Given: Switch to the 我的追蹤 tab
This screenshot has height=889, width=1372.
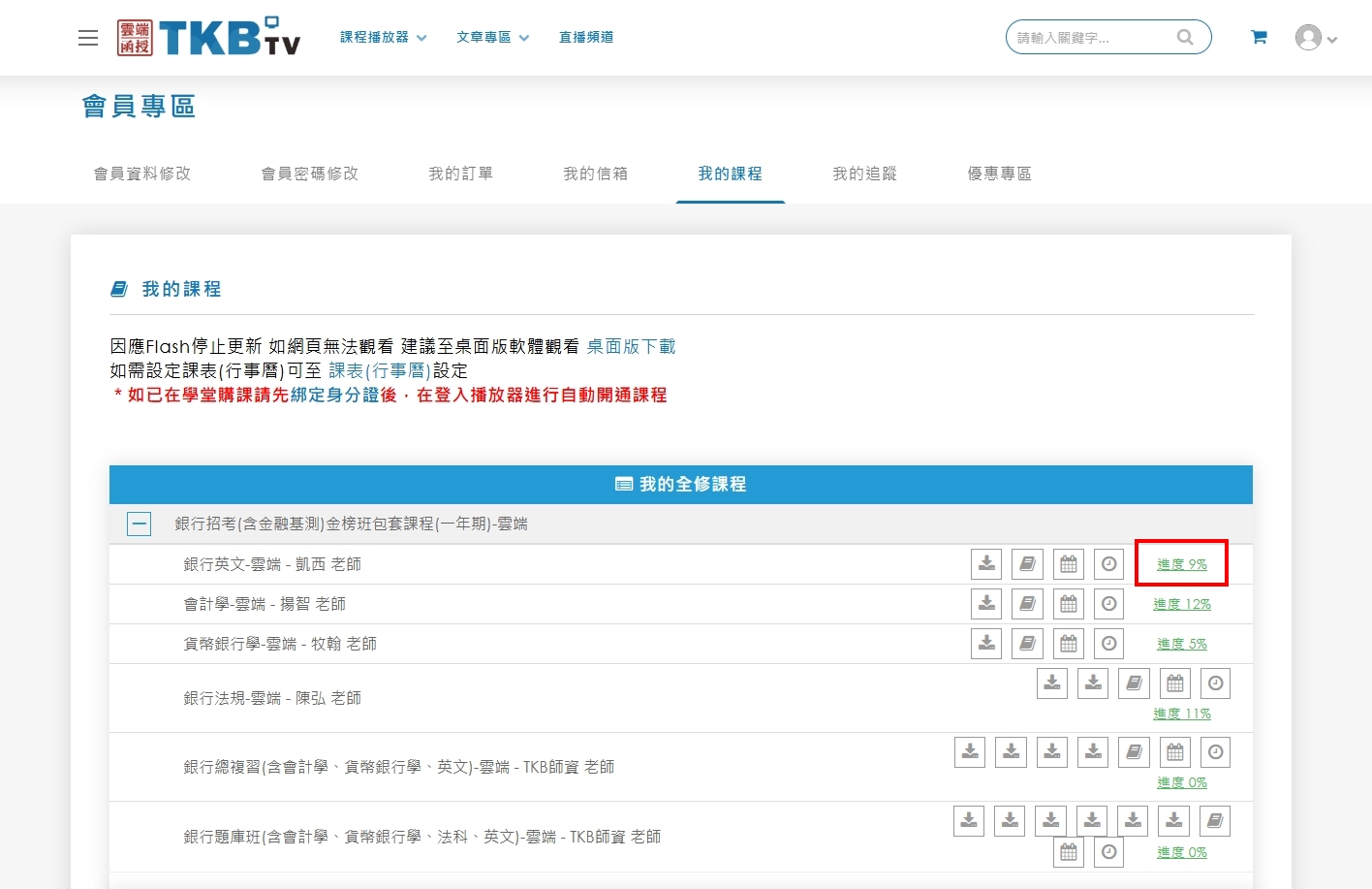Looking at the screenshot, I should [864, 174].
